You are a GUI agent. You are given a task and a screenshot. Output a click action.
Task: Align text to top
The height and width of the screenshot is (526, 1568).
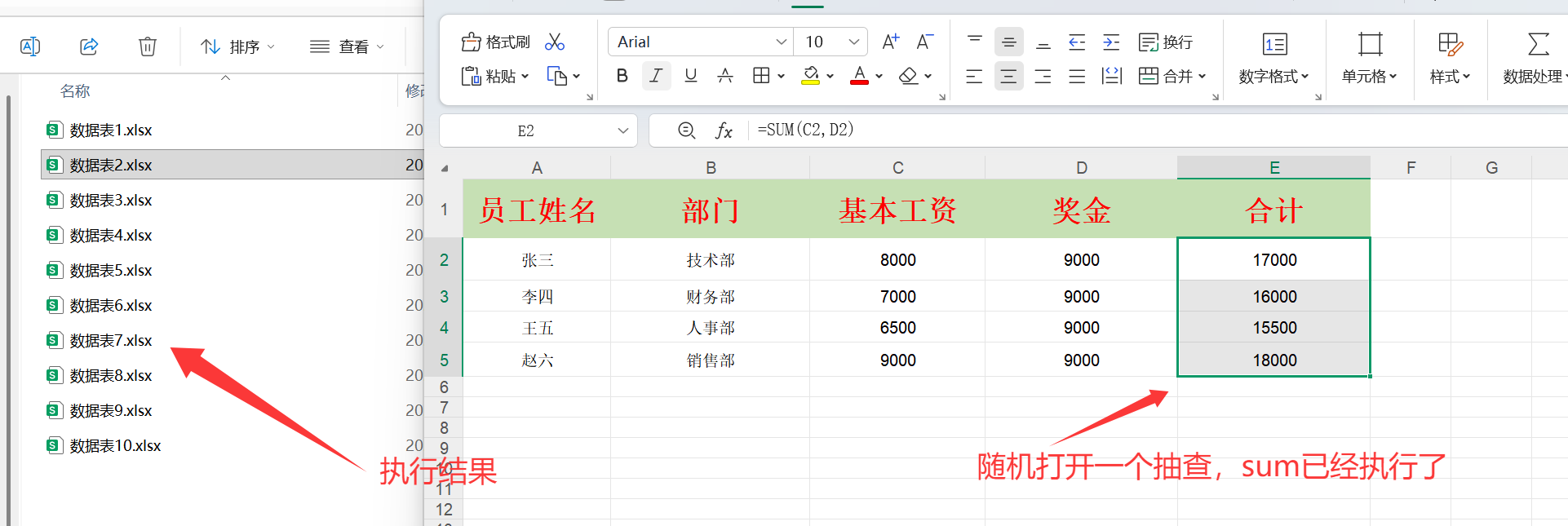click(974, 42)
